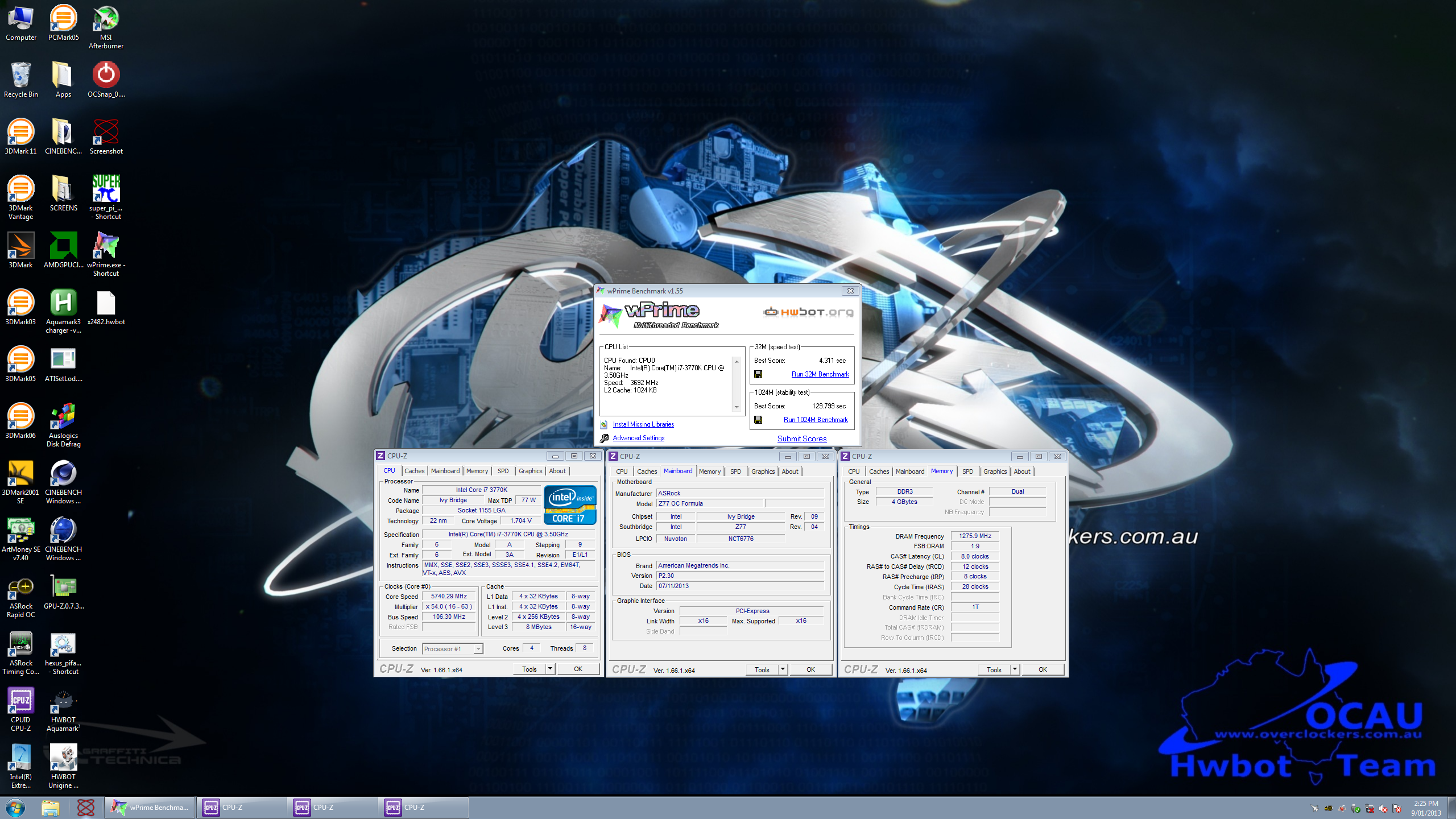
Task: Click the Intel Core i7 logo badge
Action: pyautogui.click(x=570, y=505)
